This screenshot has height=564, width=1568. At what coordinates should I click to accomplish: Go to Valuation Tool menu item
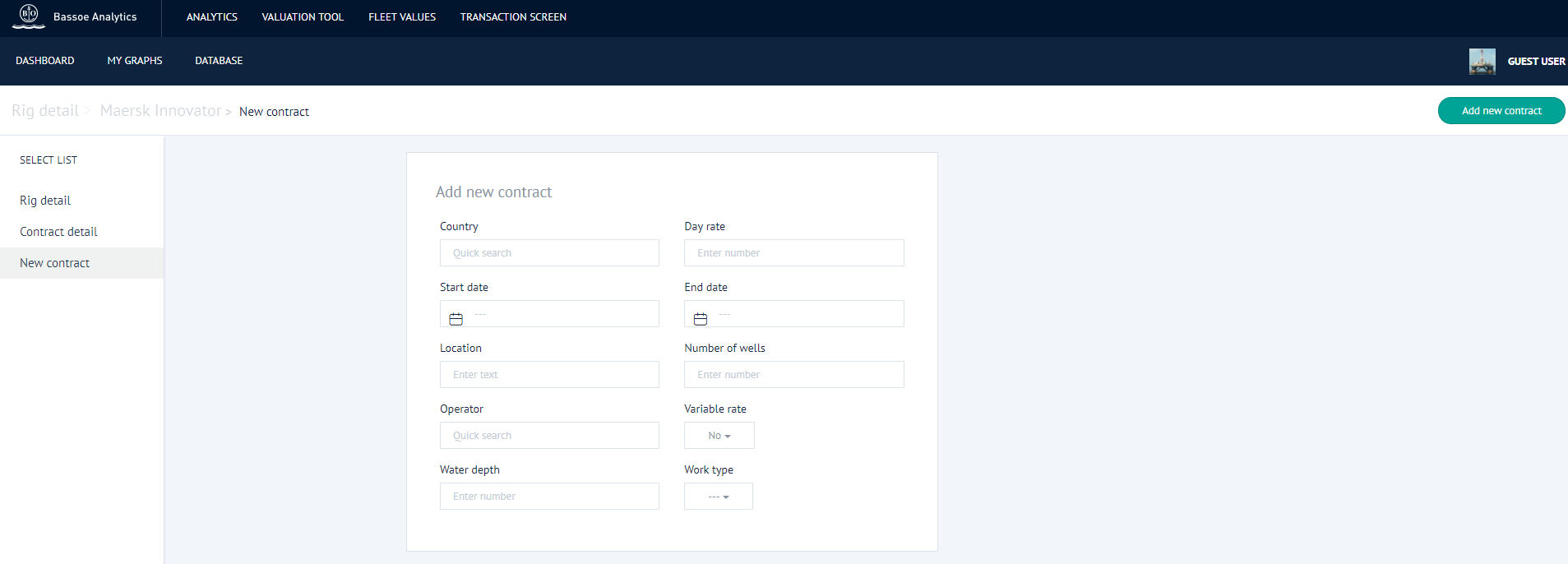tap(303, 17)
